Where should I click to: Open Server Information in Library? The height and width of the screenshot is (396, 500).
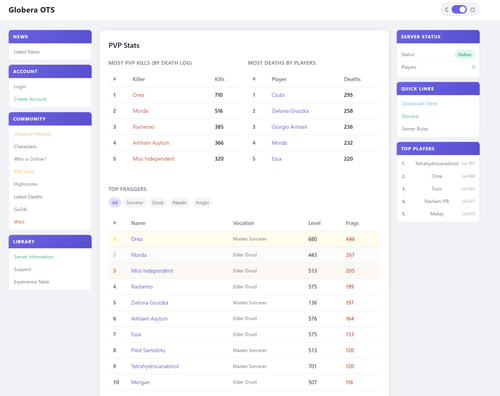pyautogui.click(x=34, y=257)
